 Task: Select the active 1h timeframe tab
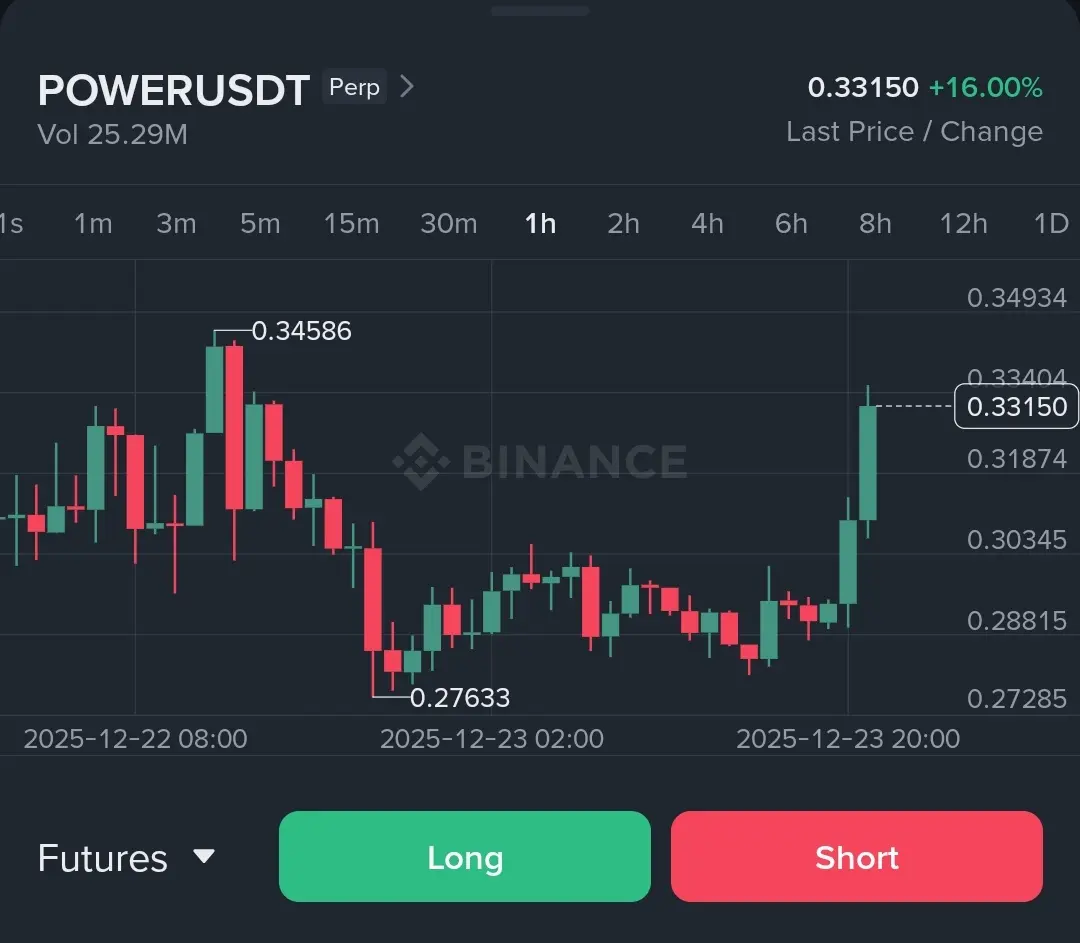point(541,223)
